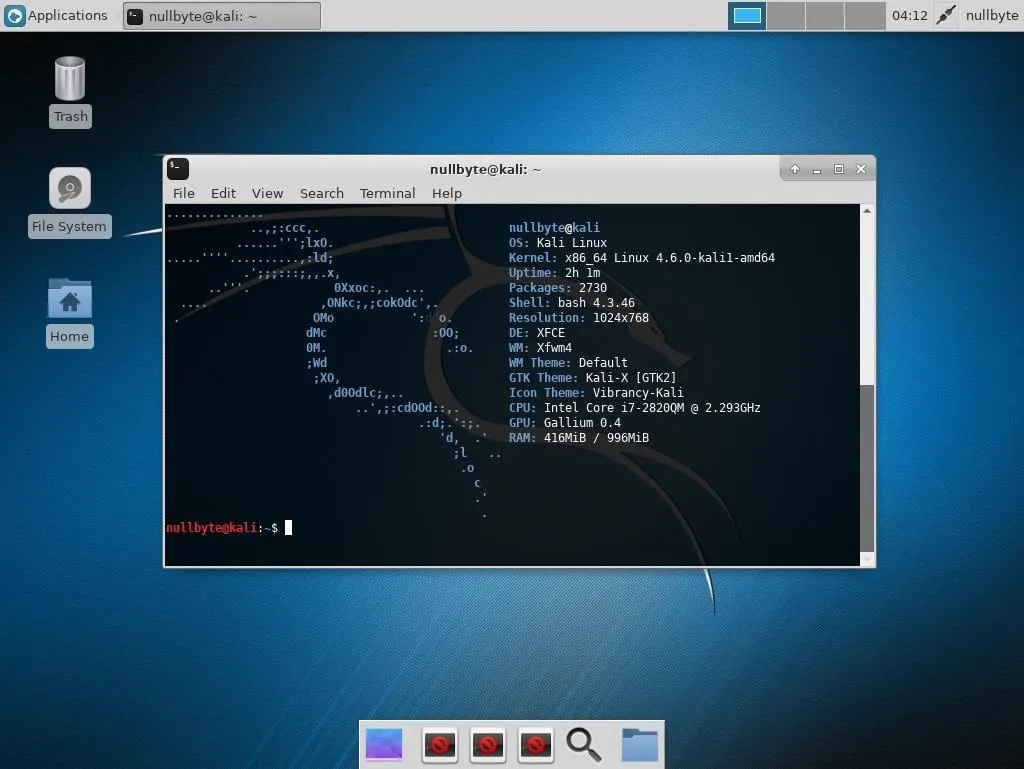Screen dimensions: 1024x769
Task: Click the File System label on desktop
Action: point(69,227)
